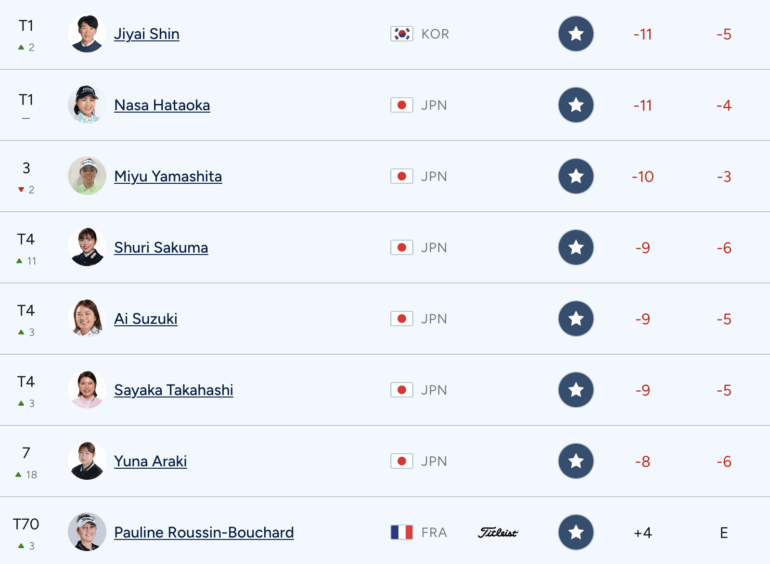Screen dimensions: 770x564
Task: Favorite Jiyai Shin with the star icon
Action: click(576, 34)
